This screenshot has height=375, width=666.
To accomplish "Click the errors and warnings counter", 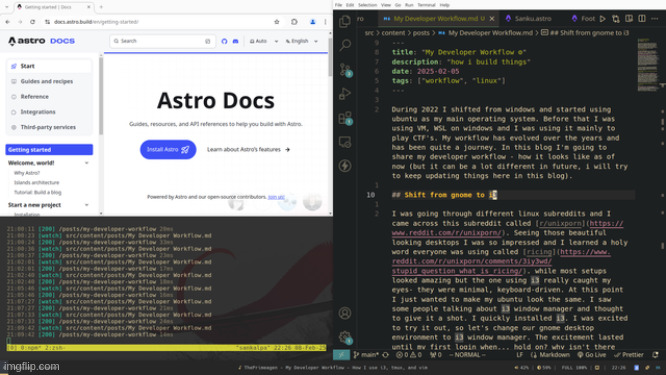I will (409, 355).
